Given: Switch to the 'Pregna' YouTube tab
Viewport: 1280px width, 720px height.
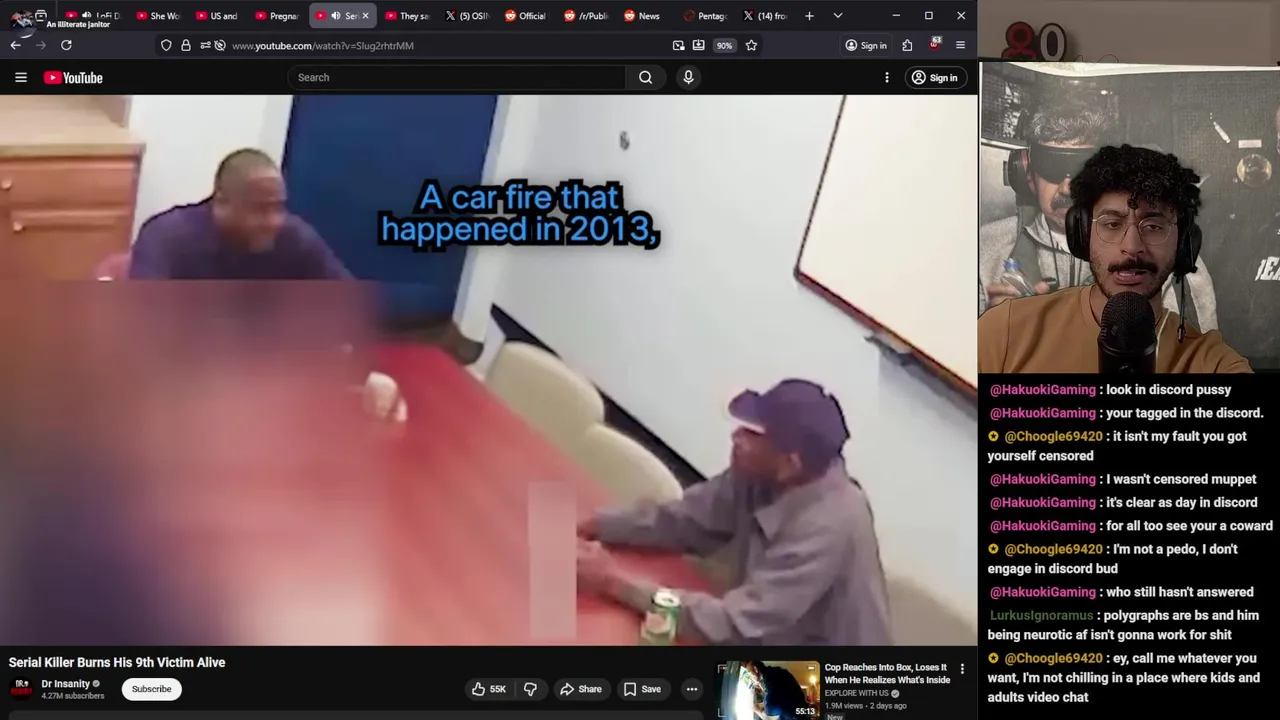Looking at the screenshot, I should [x=277, y=16].
